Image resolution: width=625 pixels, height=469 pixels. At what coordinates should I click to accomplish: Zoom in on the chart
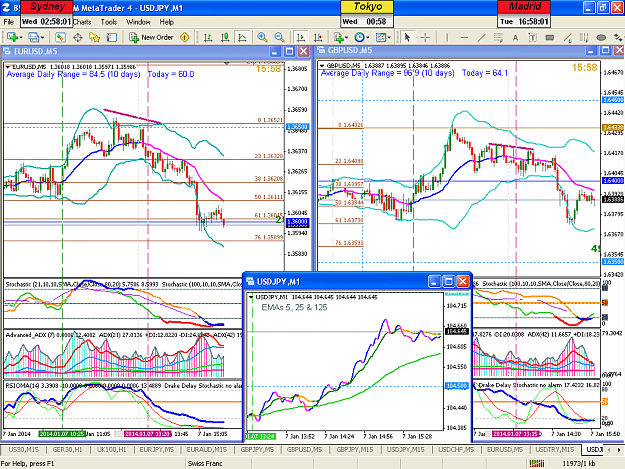coord(262,37)
